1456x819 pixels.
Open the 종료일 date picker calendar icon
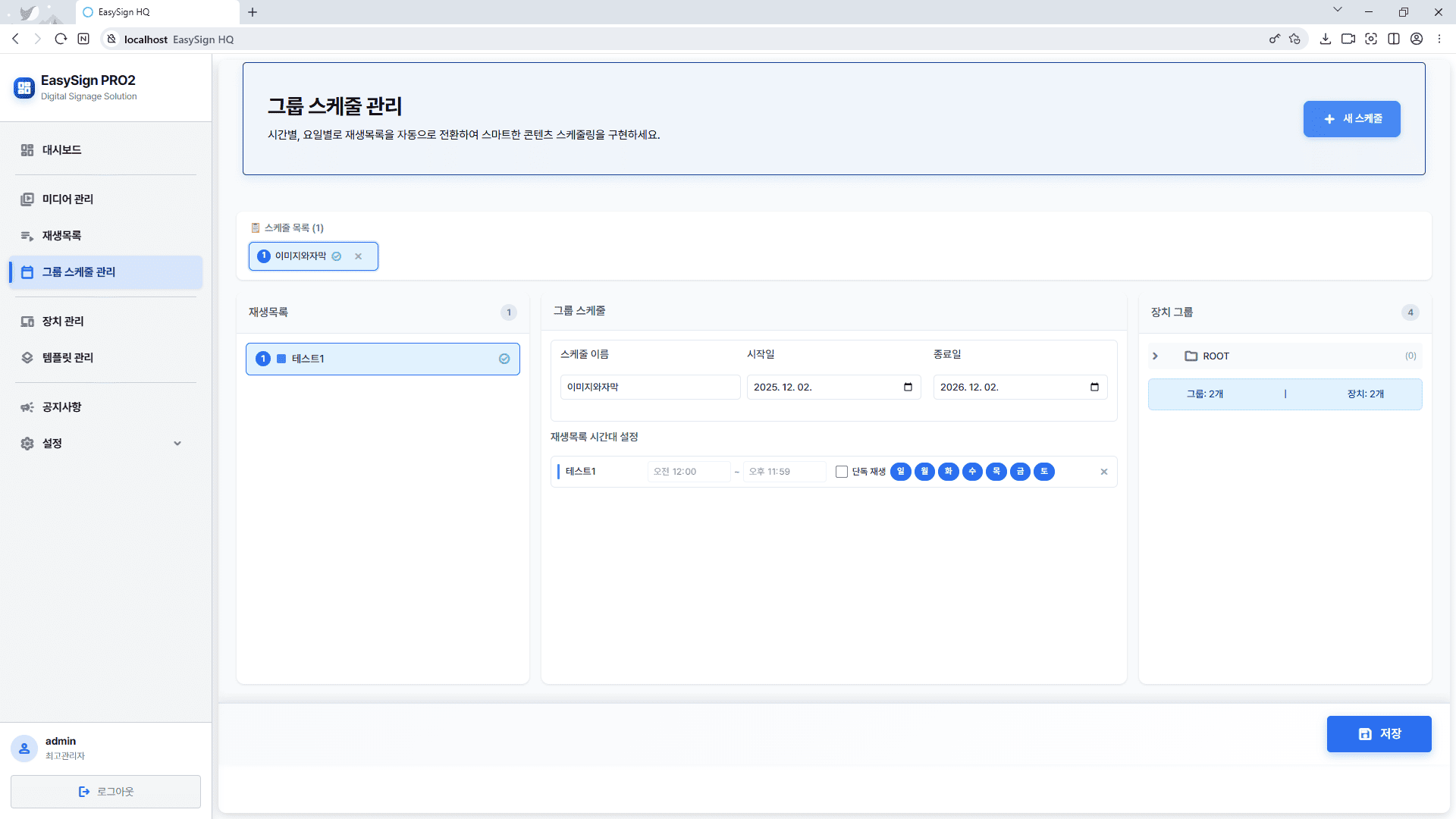coord(1094,388)
